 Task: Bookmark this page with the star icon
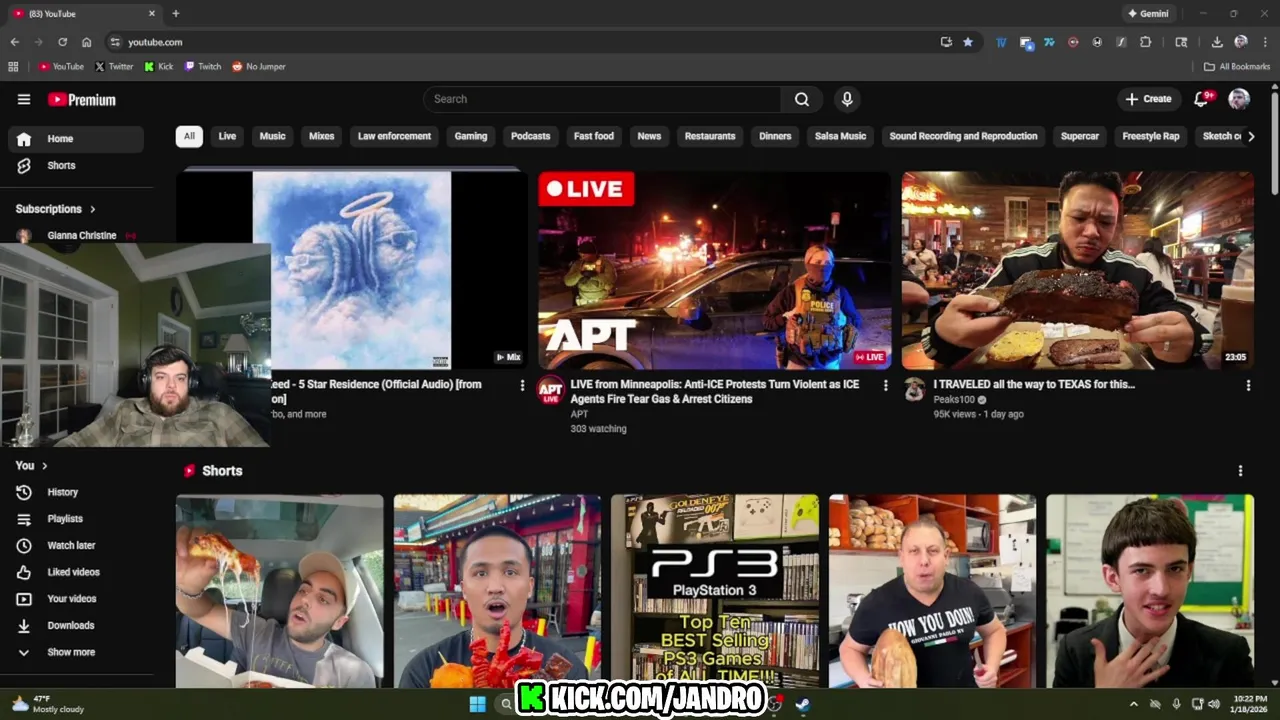pyautogui.click(x=968, y=42)
